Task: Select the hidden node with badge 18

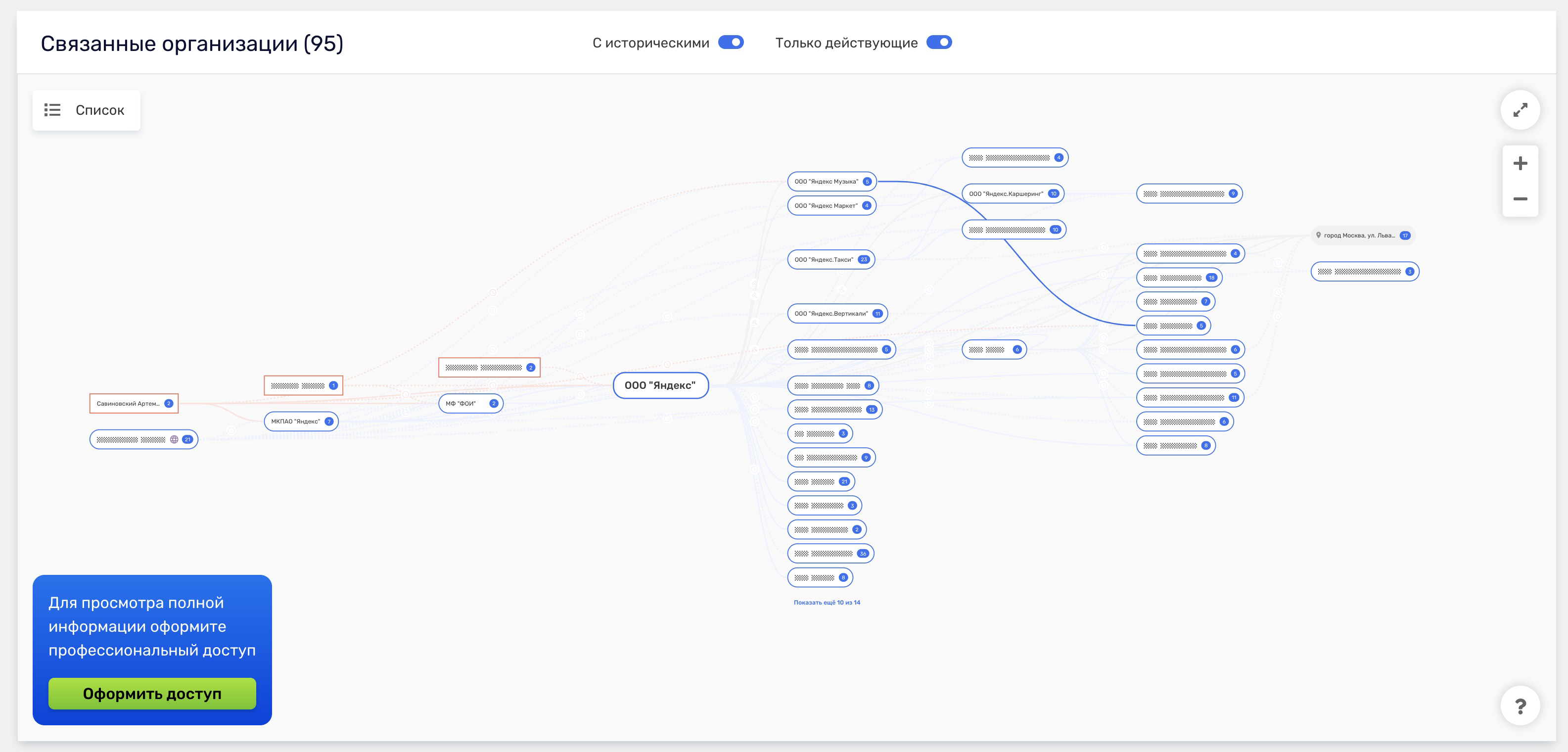Action: coord(1179,278)
